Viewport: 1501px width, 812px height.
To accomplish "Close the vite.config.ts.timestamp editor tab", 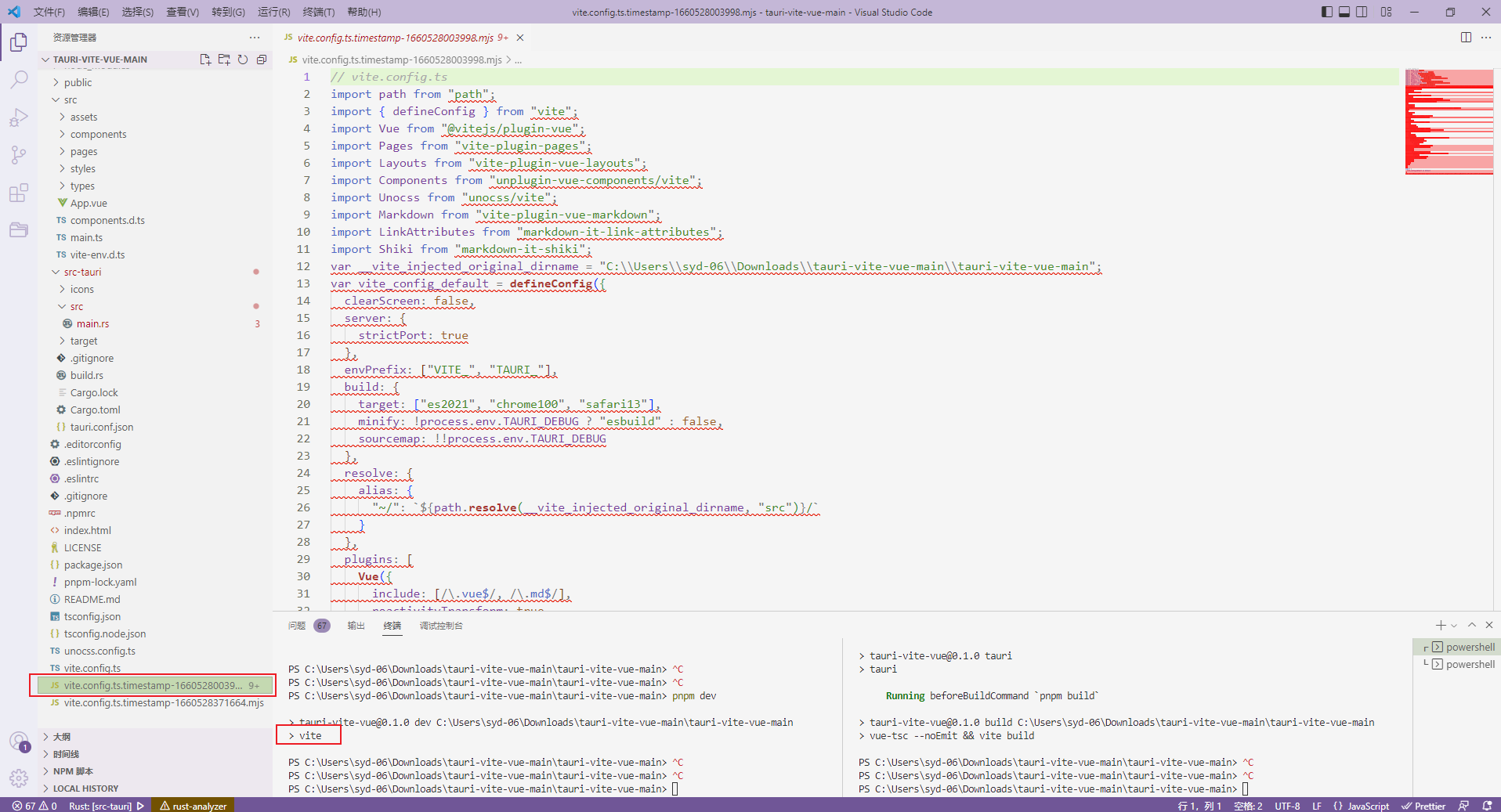I will (520, 38).
